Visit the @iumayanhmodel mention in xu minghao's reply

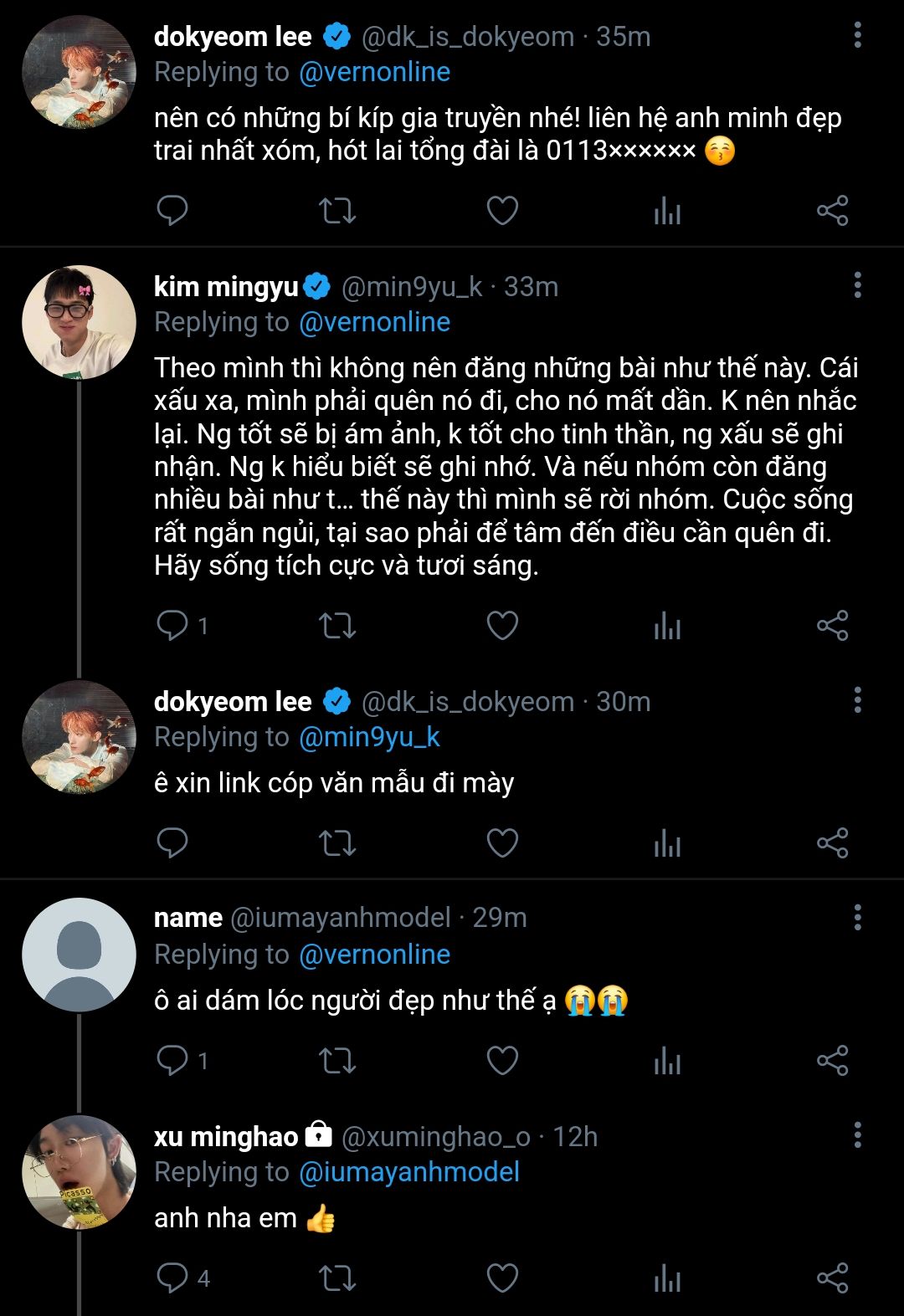(x=408, y=1172)
